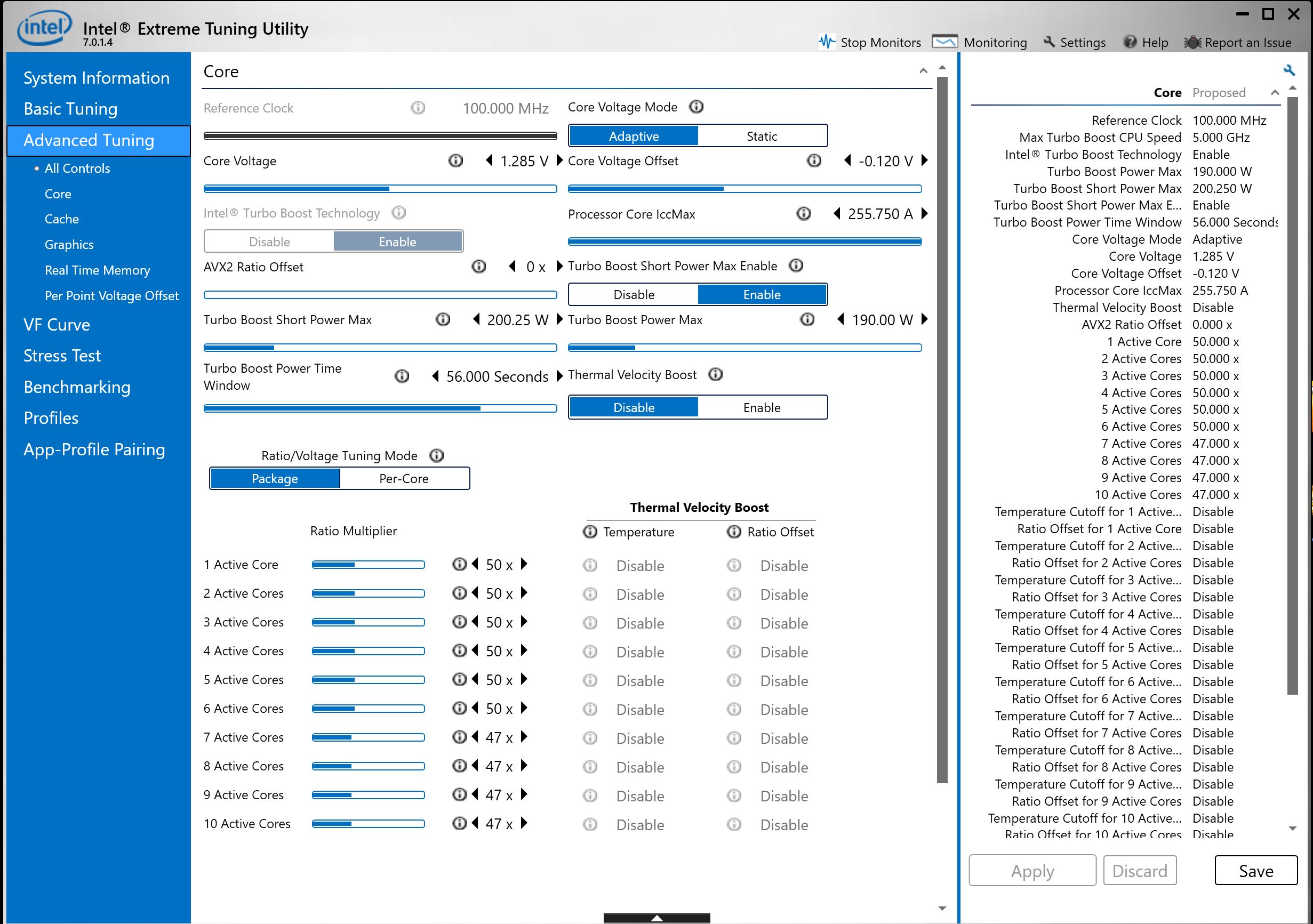This screenshot has width=1313, height=924.
Task: Open Stress Test section
Action: pyautogui.click(x=62, y=356)
